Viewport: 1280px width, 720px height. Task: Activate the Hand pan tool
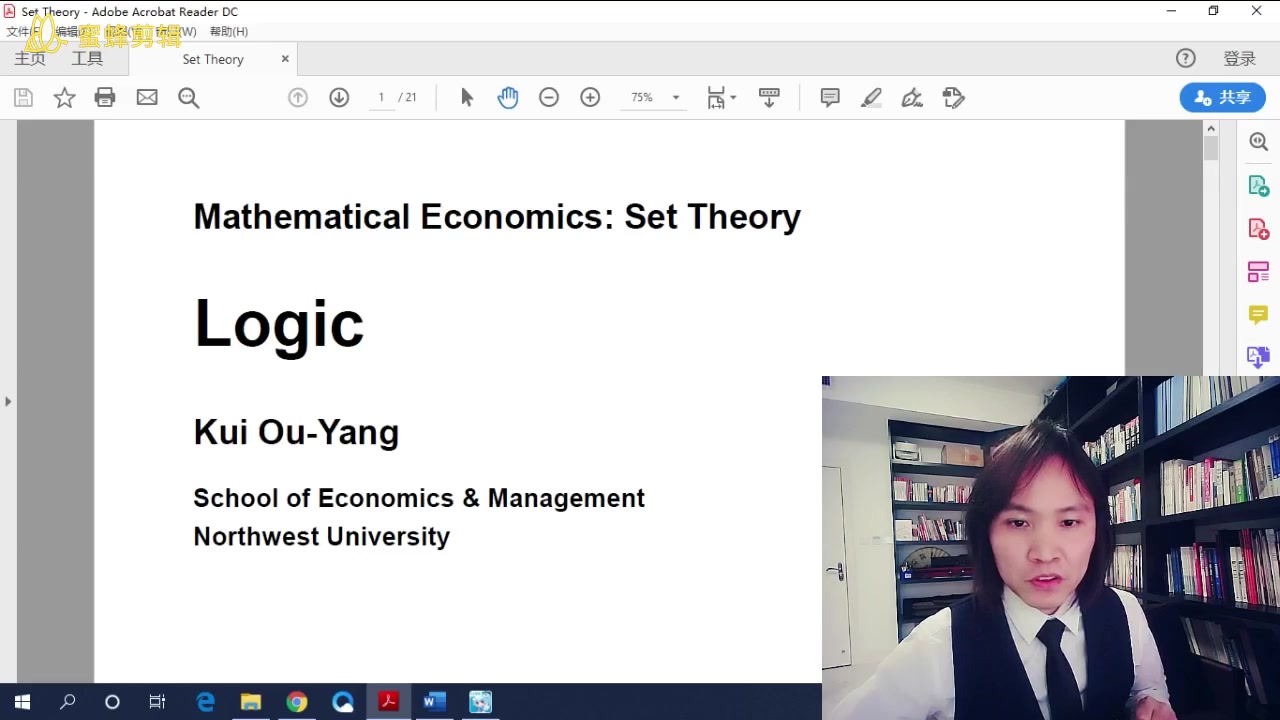tap(508, 97)
